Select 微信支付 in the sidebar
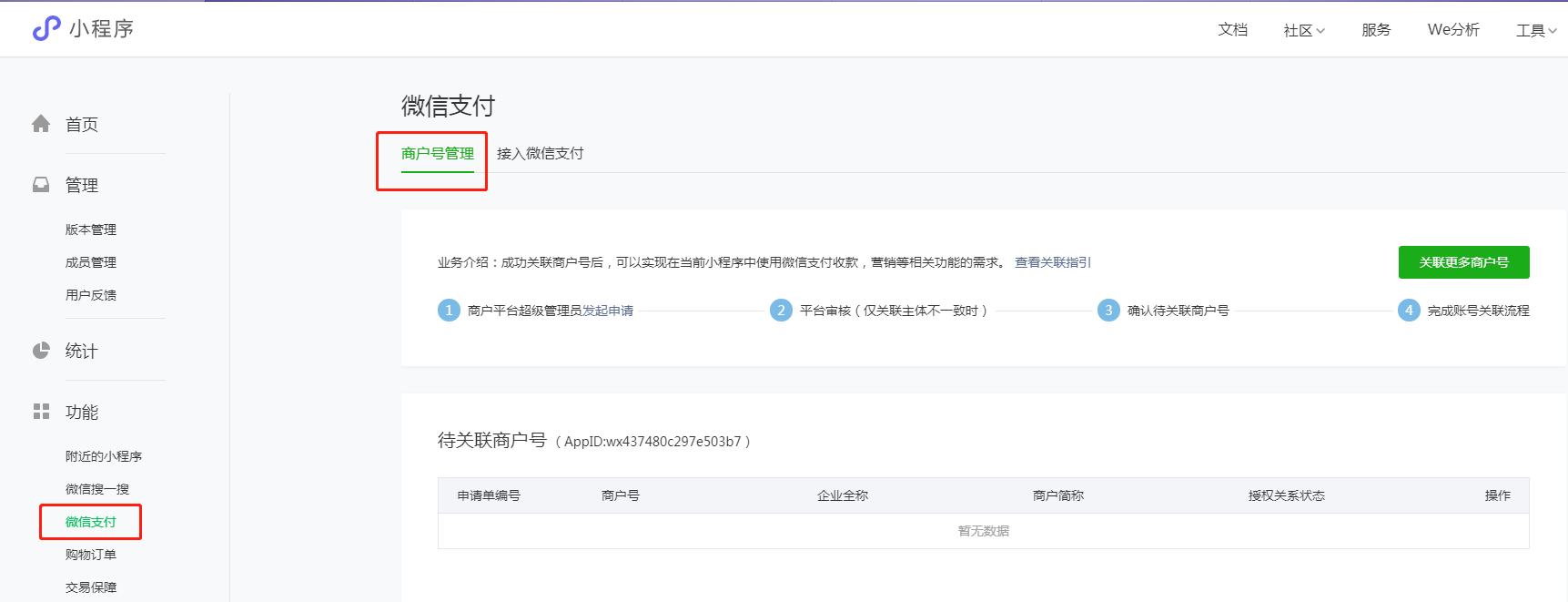Viewport: 1568px width, 602px height. (91, 522)
